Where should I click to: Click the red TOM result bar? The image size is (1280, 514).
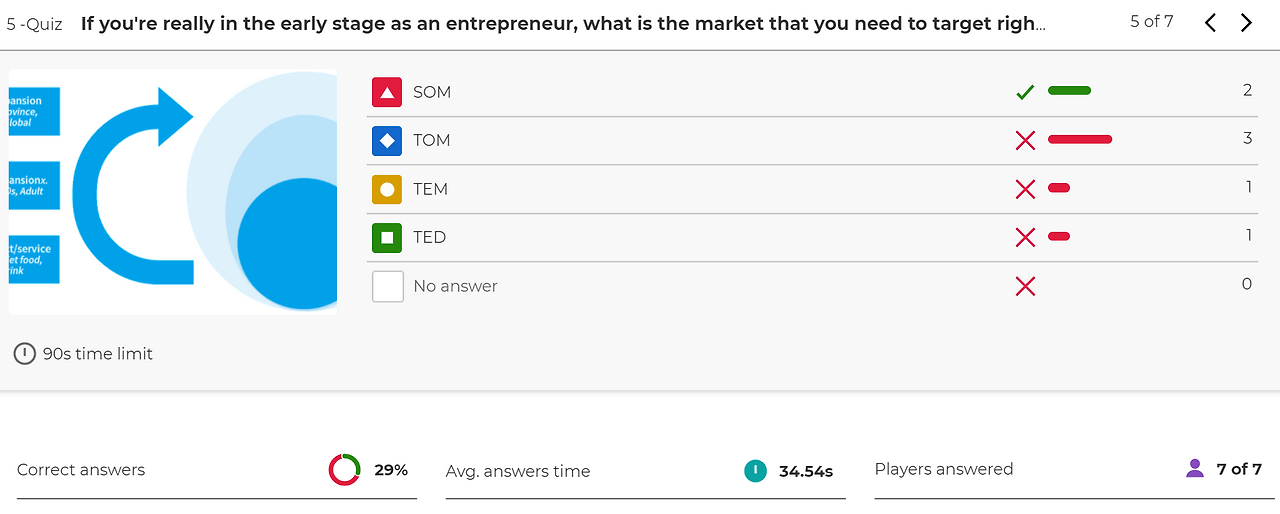(x=1080, y=139)
